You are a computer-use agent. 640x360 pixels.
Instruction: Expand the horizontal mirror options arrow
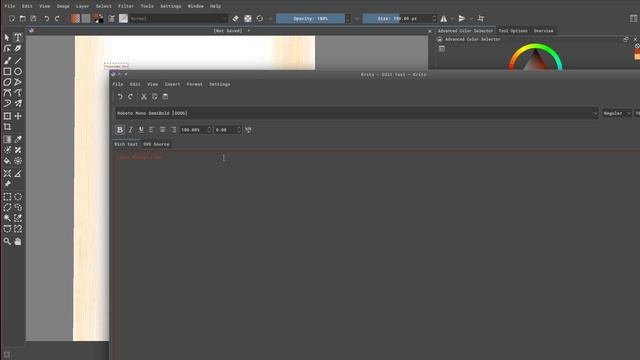click(x=452, y=18)
